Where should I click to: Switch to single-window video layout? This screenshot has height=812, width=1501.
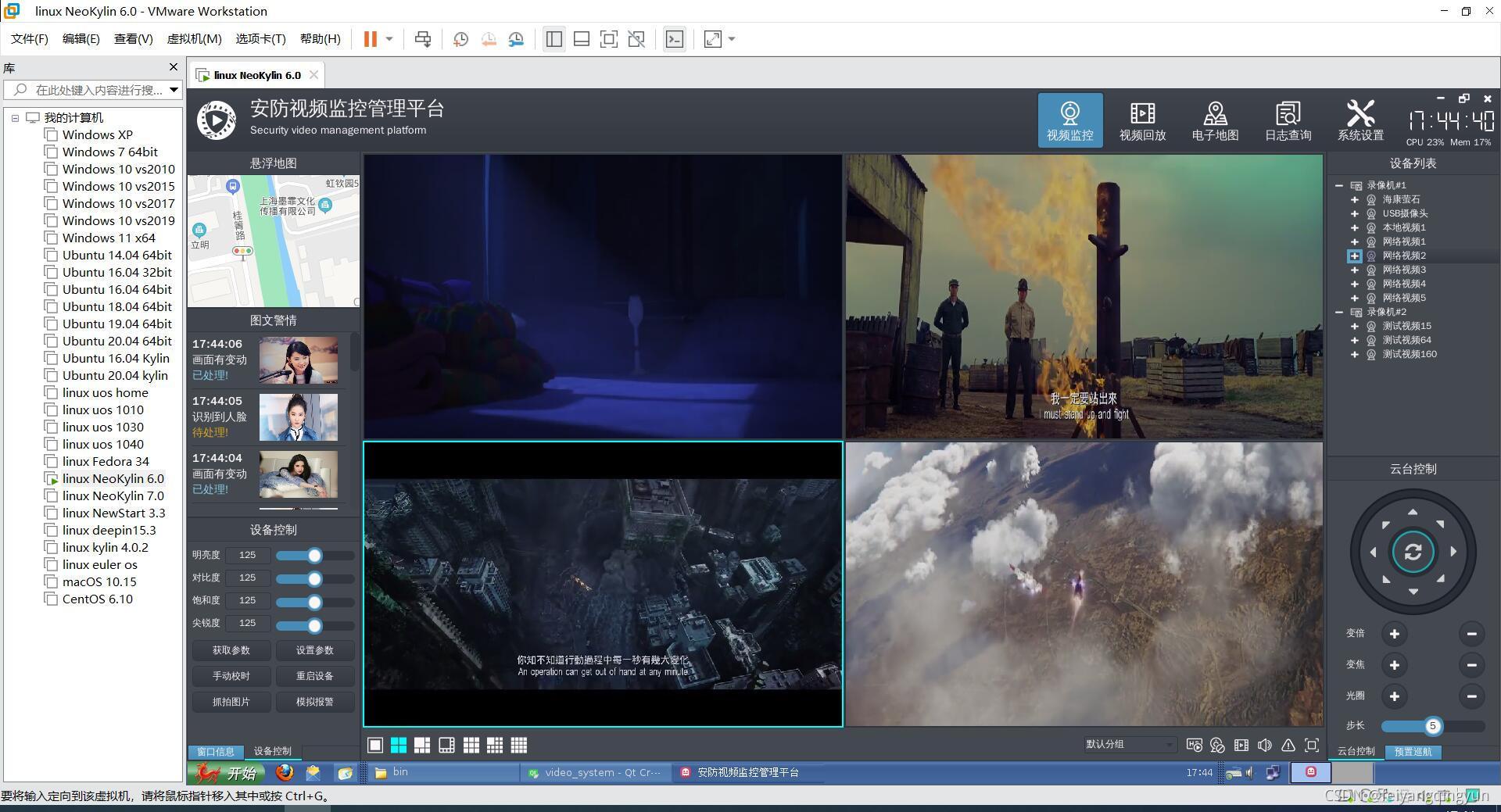[375, 745]
